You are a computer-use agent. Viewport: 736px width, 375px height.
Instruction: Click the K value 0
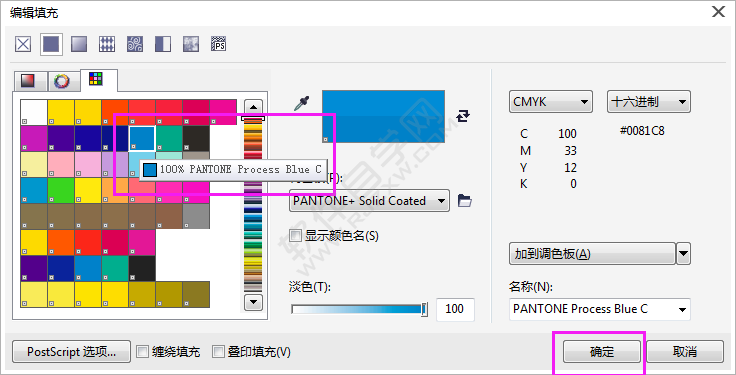coord(573,184)
